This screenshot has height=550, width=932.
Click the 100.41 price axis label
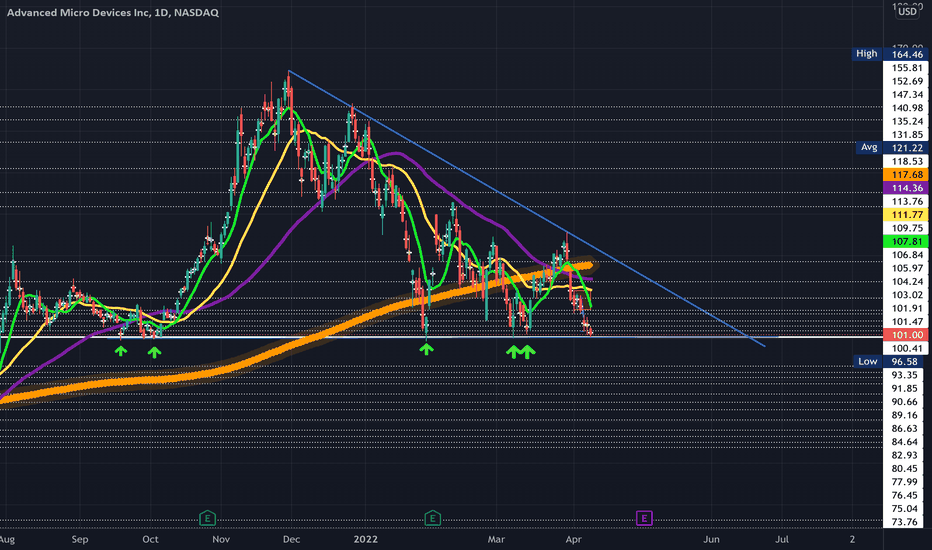(x=907, y=348)
